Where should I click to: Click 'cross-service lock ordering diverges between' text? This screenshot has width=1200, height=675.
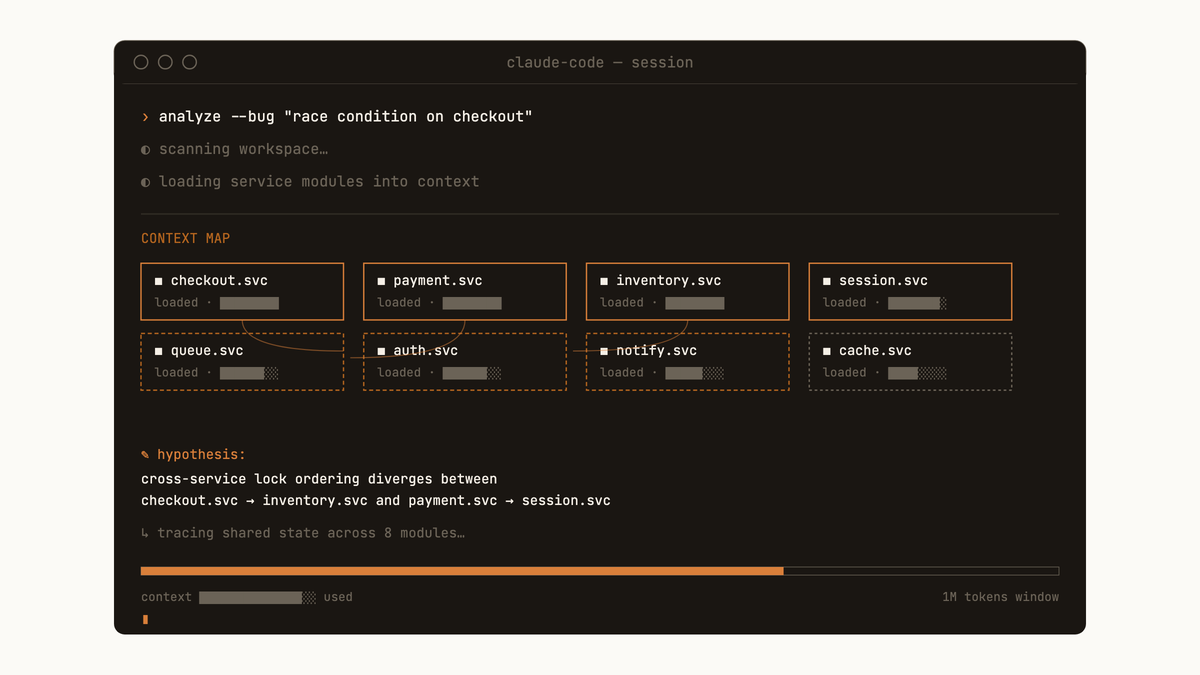pos(319,479)
